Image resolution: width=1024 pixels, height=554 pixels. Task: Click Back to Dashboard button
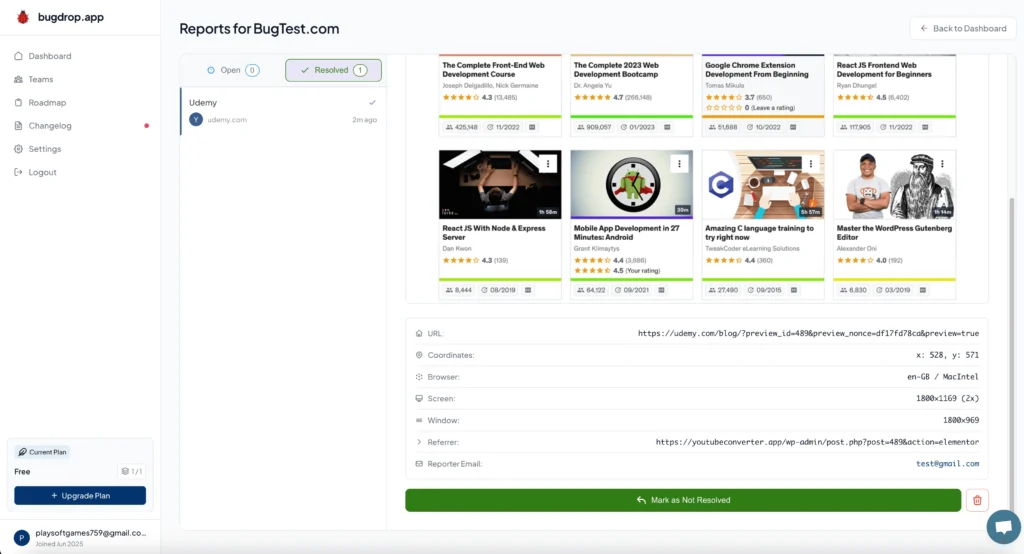[x=963, y=28]
